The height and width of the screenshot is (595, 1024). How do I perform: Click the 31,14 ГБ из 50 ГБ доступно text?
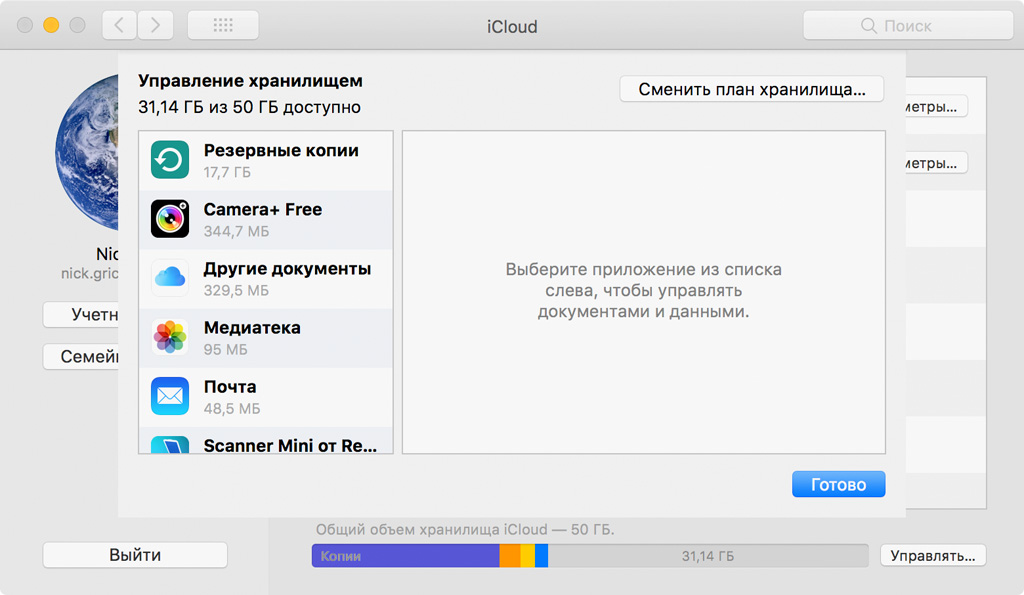pos(249,107)
